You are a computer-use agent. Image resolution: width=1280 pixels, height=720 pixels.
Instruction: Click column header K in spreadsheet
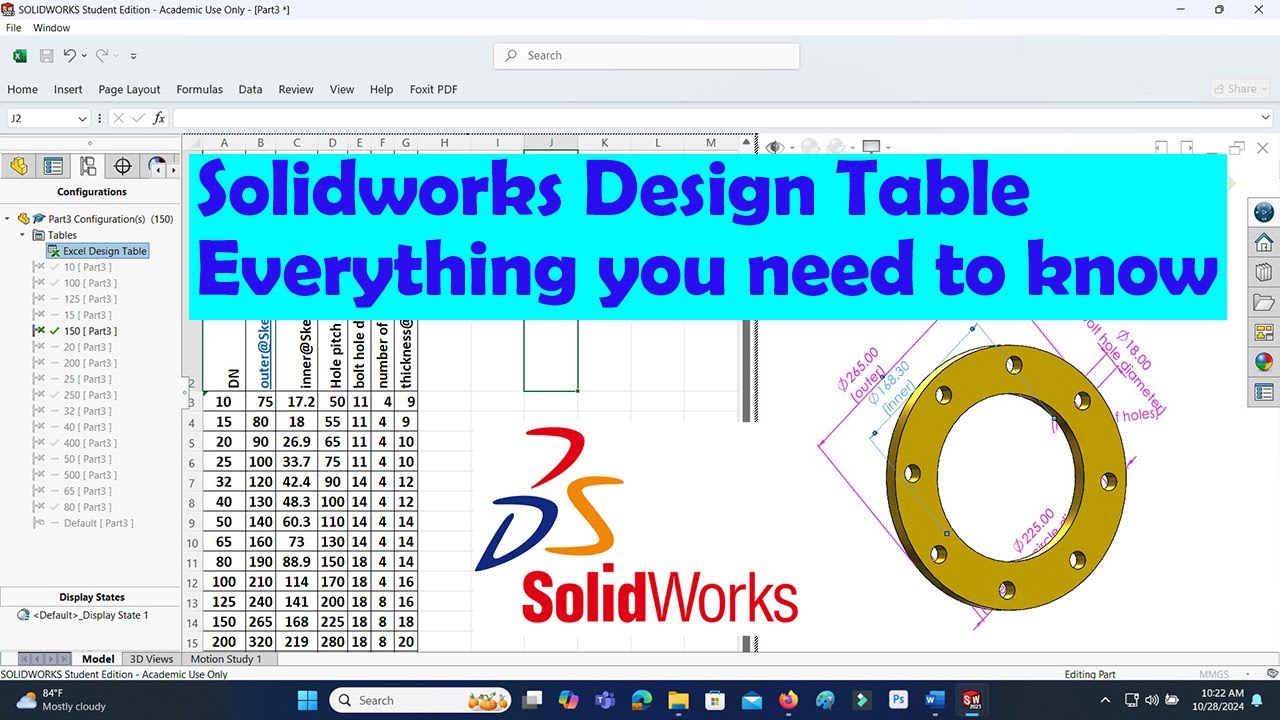coord(605,143)
